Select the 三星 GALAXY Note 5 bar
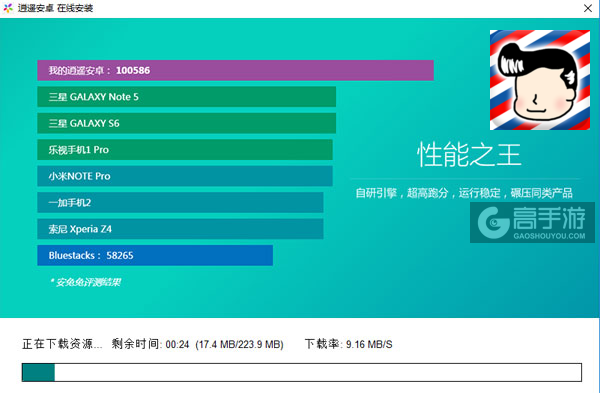This screenshot has height=393, width=600. (187, 97)
